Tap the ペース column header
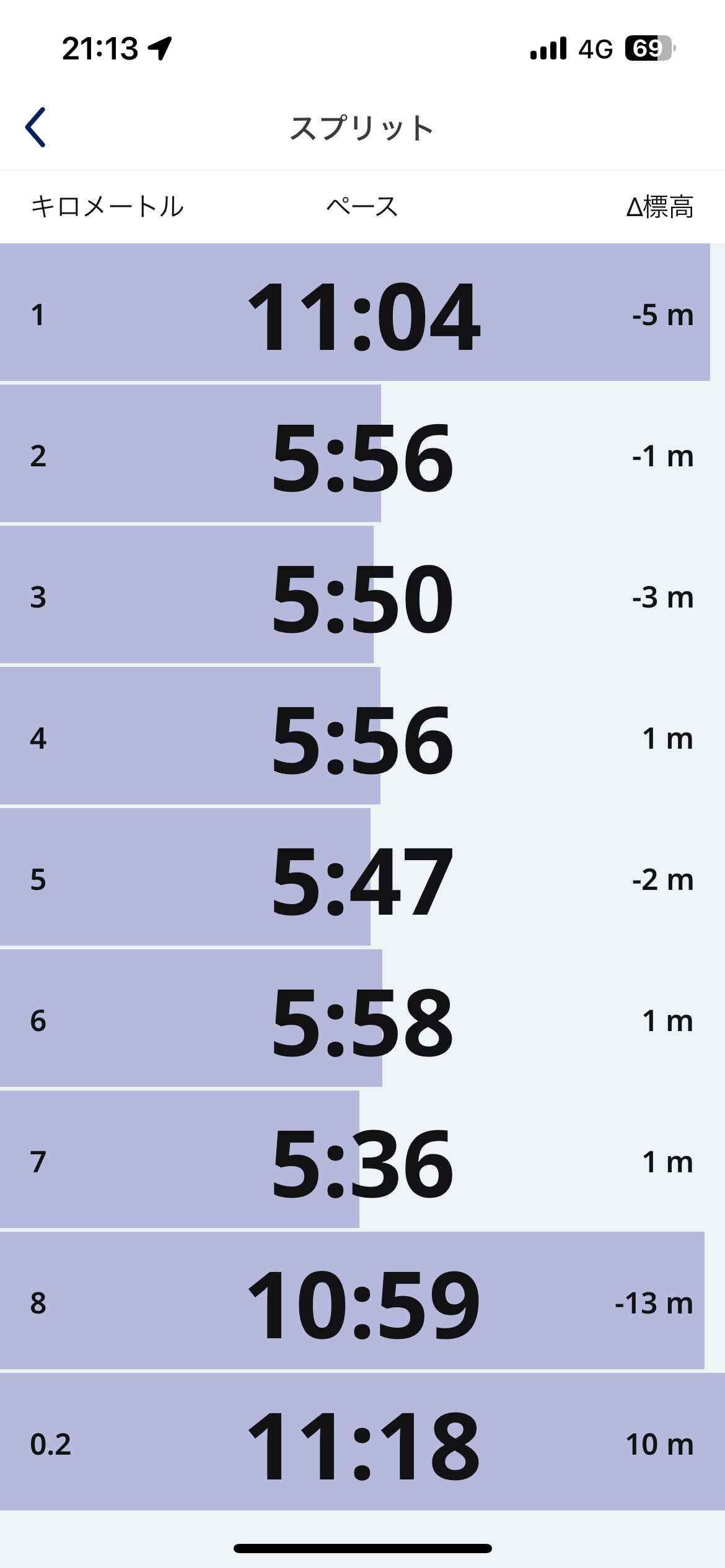Image resolution: width=725 pixels, height=1568 pixels. pos(362,206)
